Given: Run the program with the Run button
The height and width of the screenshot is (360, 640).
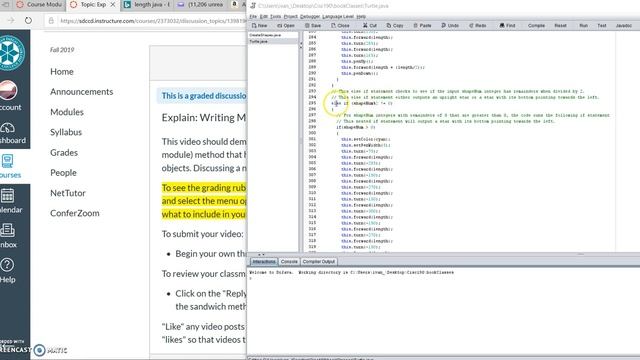Looking at the screenshot, I should tap(583, 25).
